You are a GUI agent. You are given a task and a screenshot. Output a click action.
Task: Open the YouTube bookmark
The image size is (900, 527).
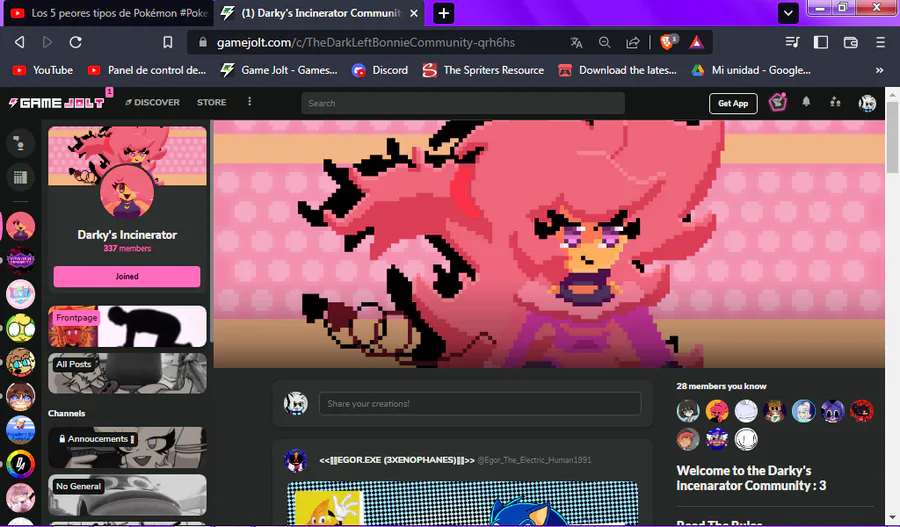pos(43,70)
